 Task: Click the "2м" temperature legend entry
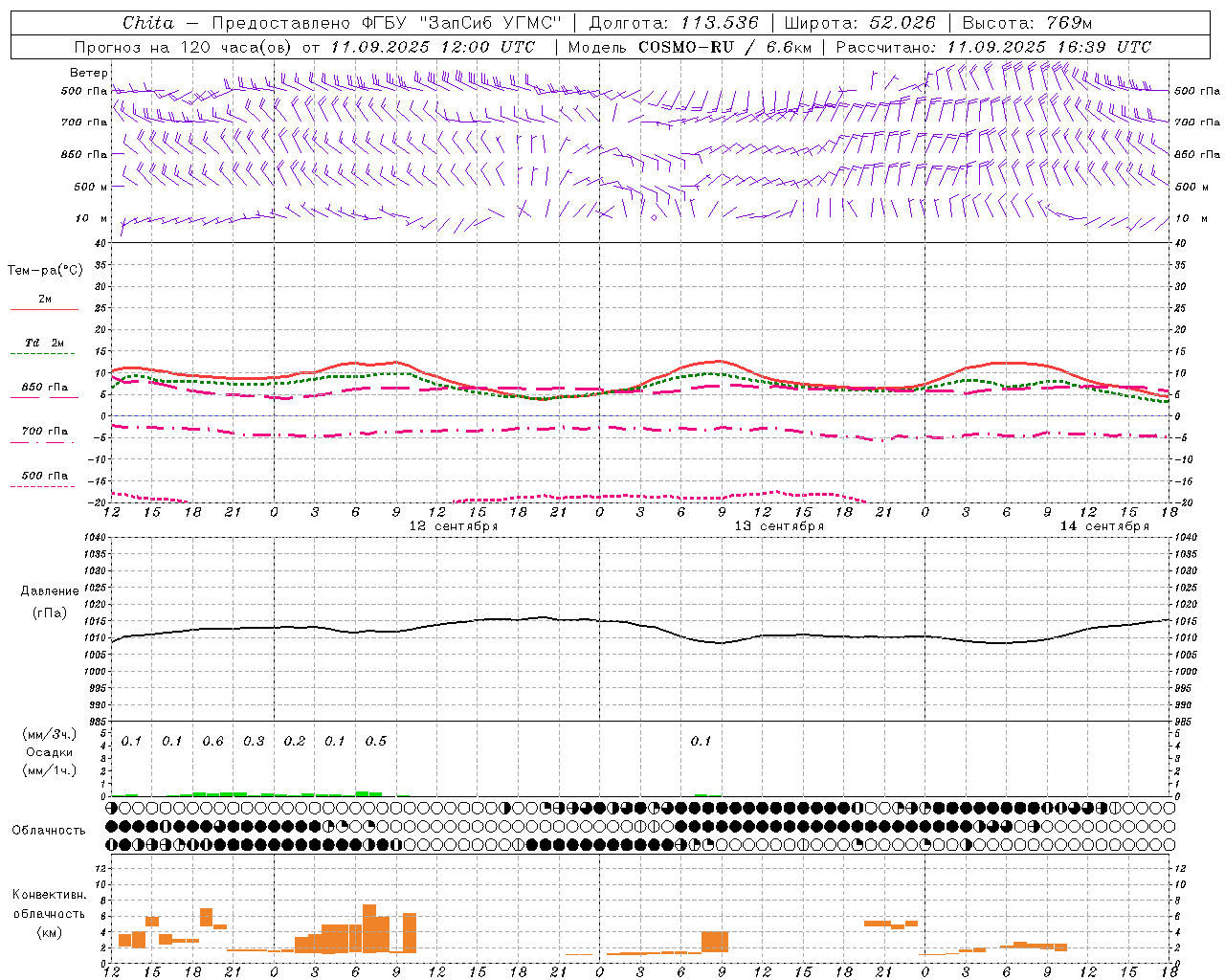[x=45, y=299]
